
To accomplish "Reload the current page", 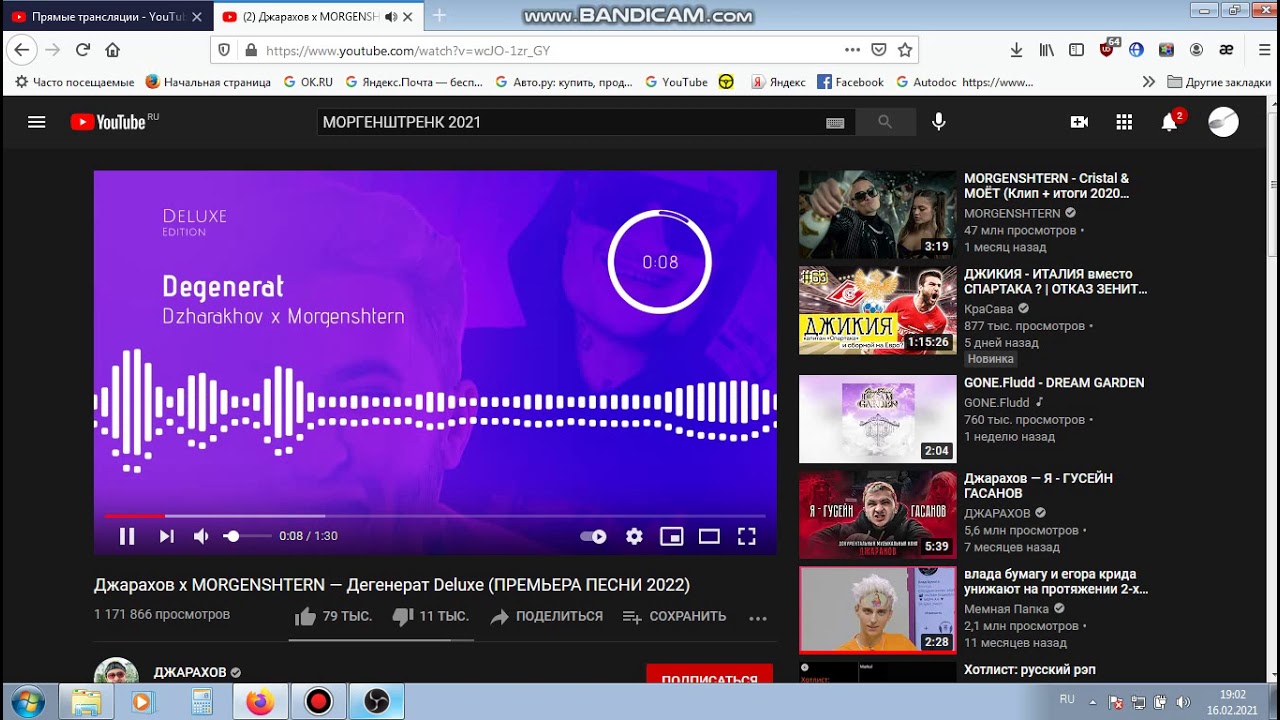I will 83,50.
